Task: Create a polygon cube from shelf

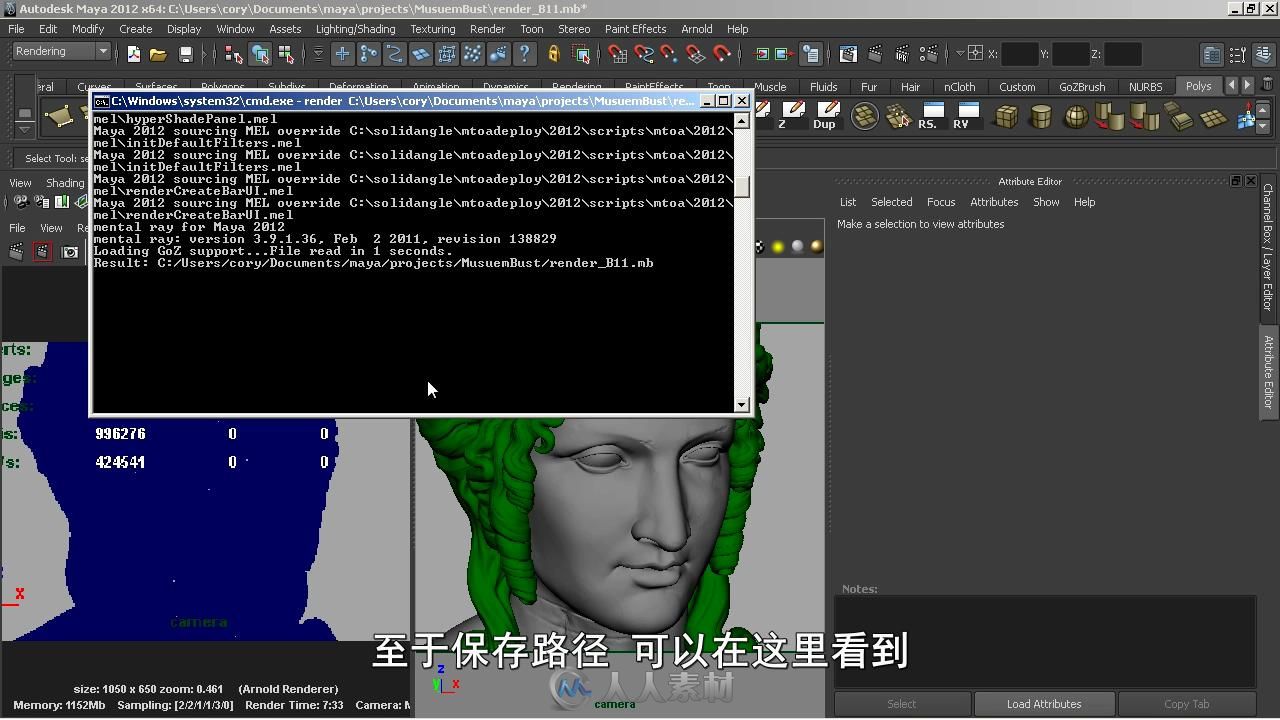Action: pyautogui.click(x=1006, y=116)
